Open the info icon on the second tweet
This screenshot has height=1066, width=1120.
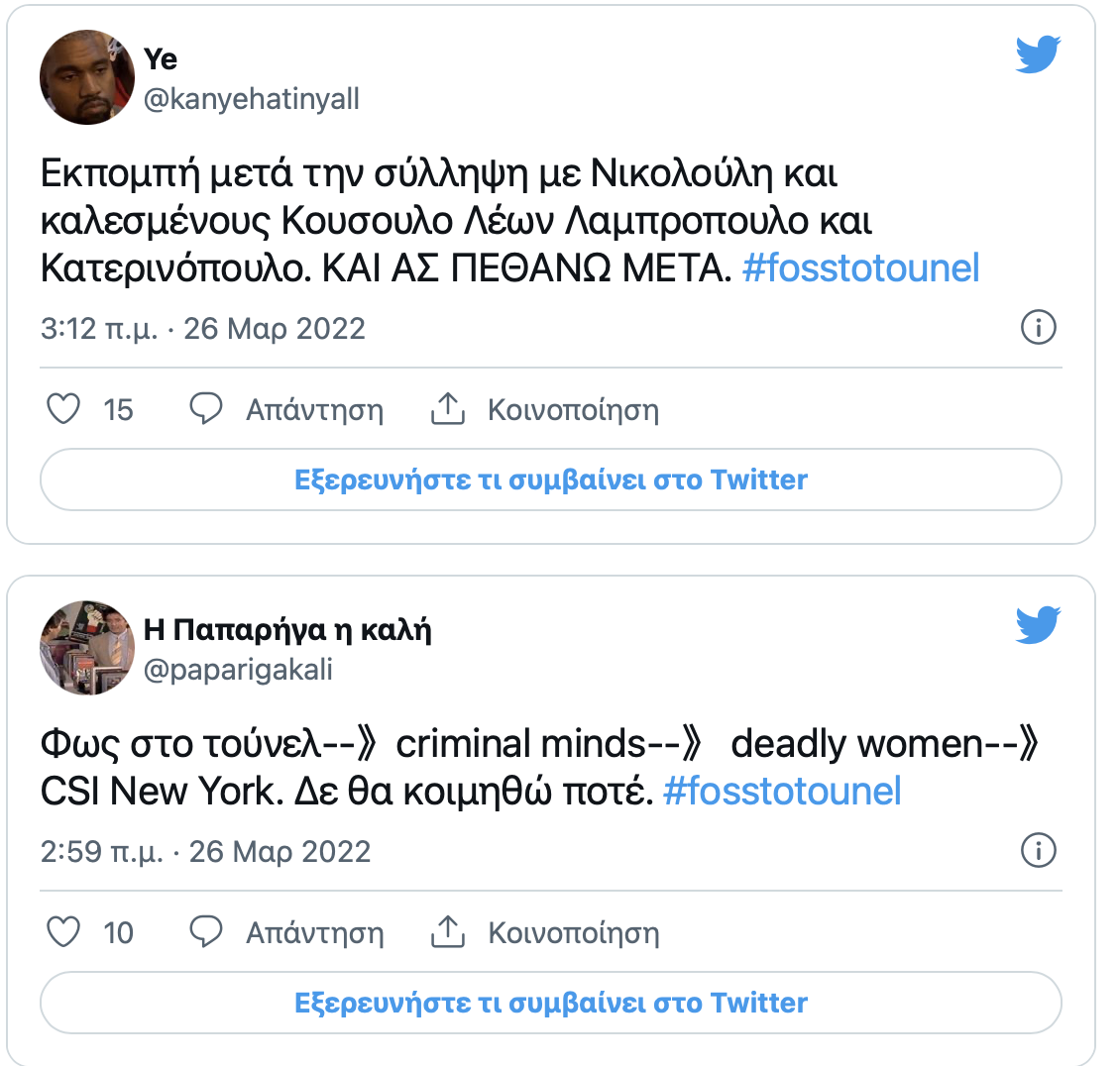pyautogui.click(x=1038, y=850)
